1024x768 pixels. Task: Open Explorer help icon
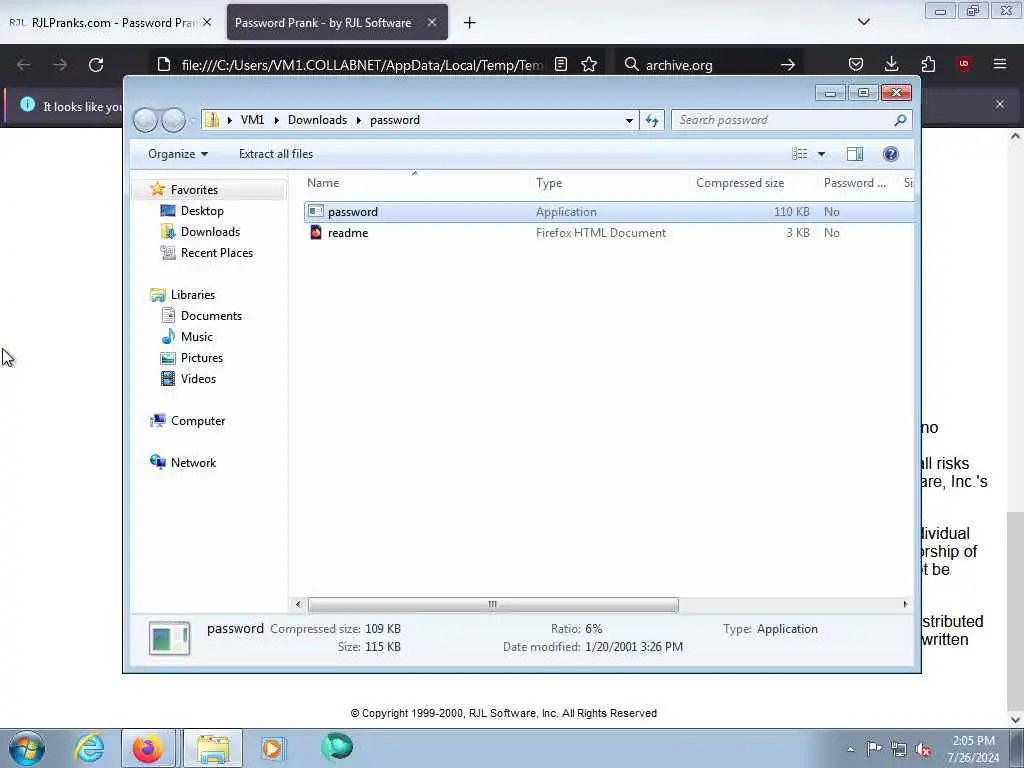(x=891, y=154)
